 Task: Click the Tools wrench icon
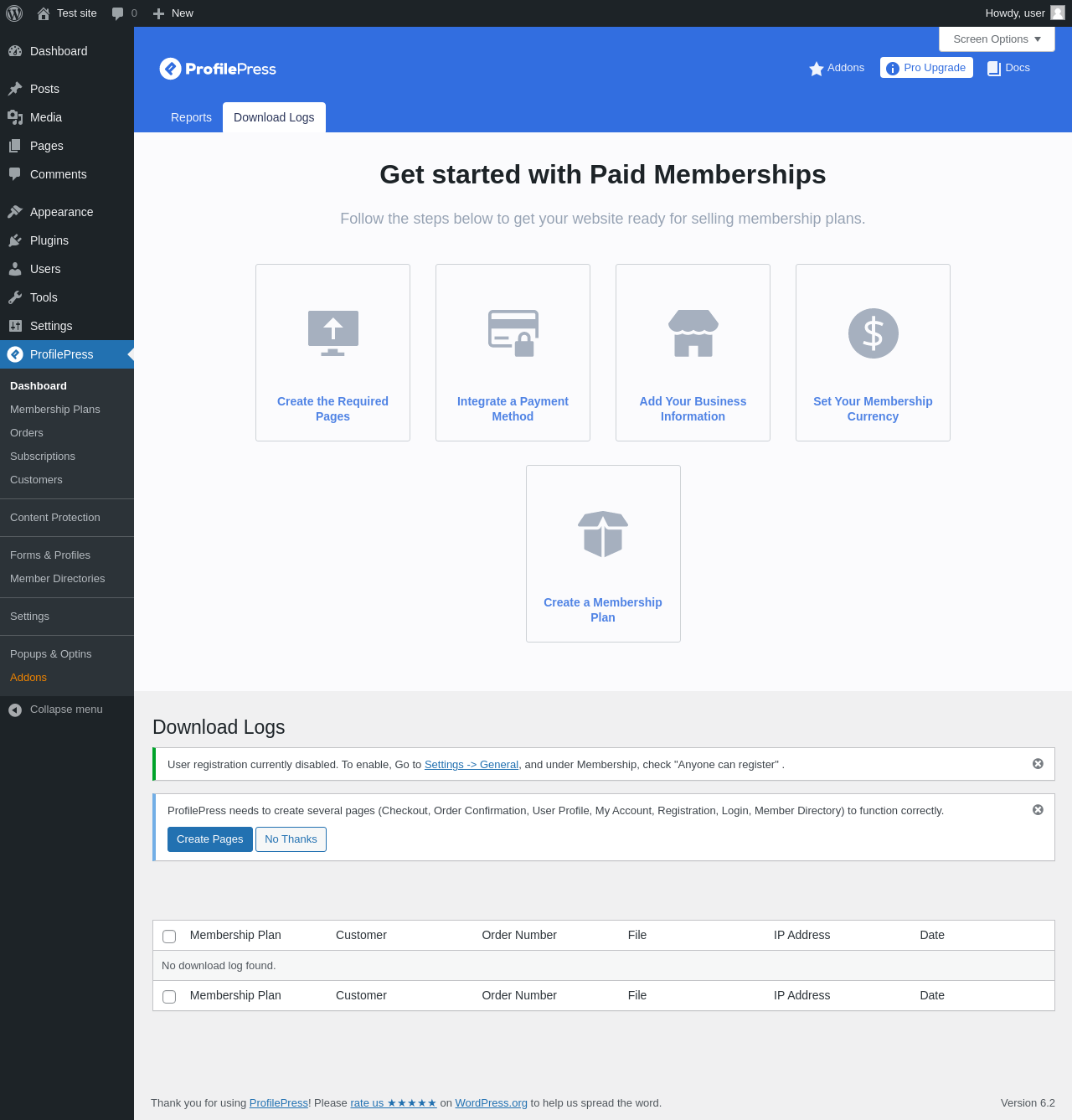point(15,297)
